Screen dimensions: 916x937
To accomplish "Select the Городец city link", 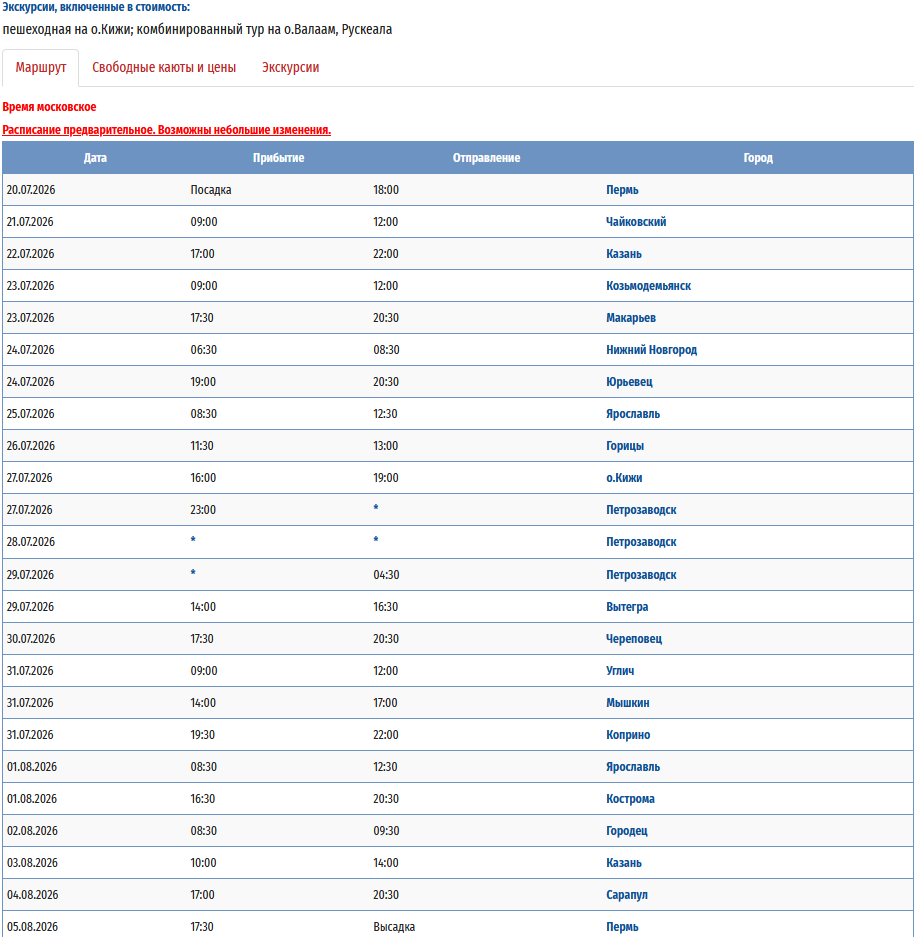I will (x=627, y=831).
